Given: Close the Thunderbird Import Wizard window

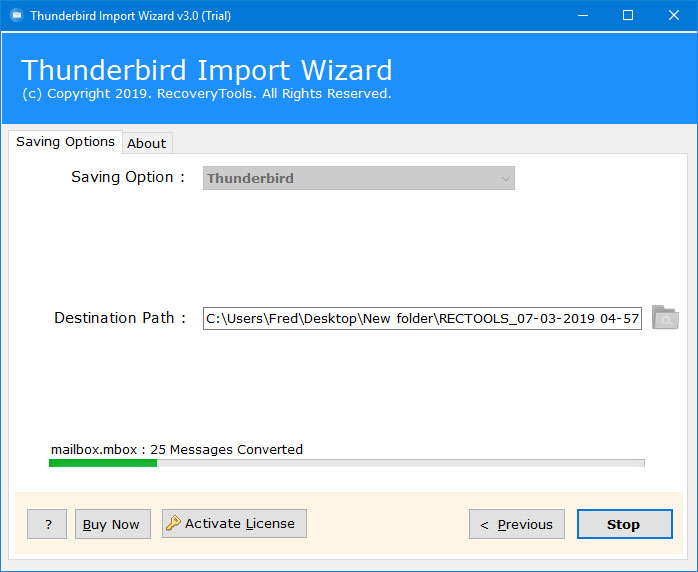Looking at the screenshot, I should [x=674, y=16].
